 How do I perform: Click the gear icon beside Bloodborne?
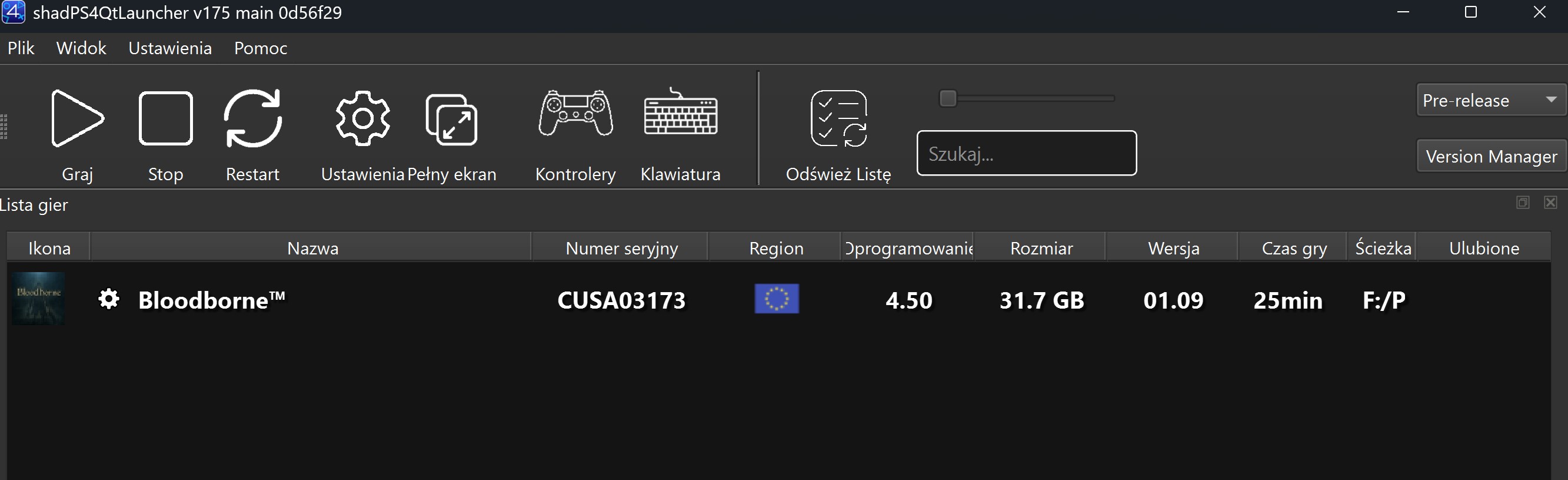[109, 299]
